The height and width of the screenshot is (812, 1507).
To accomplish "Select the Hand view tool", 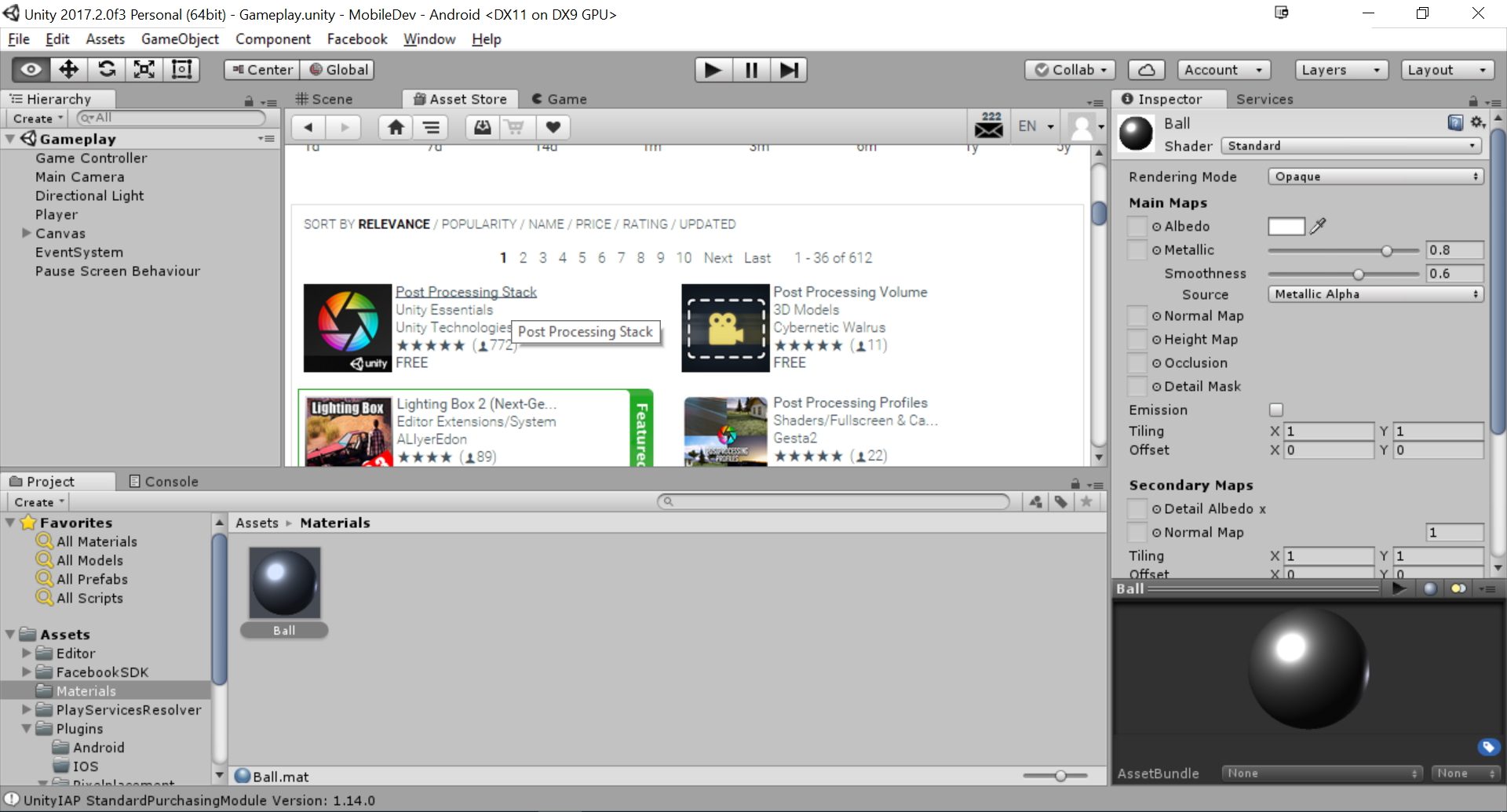I will pos(31,70).
